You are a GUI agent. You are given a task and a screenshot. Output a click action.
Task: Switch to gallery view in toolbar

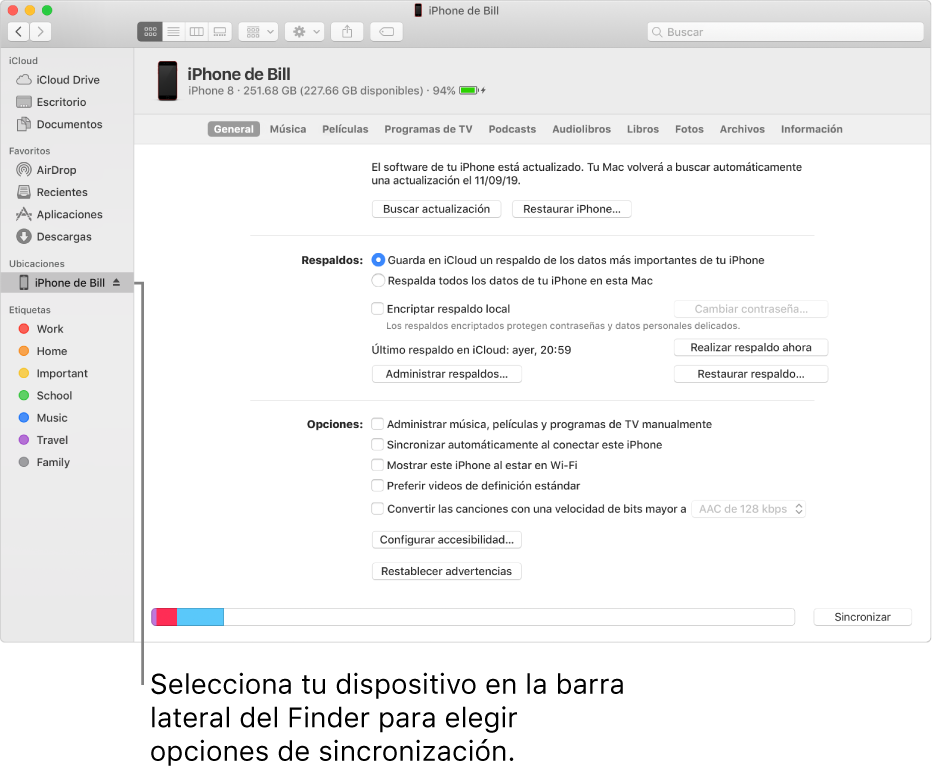[x=220, y=32]
